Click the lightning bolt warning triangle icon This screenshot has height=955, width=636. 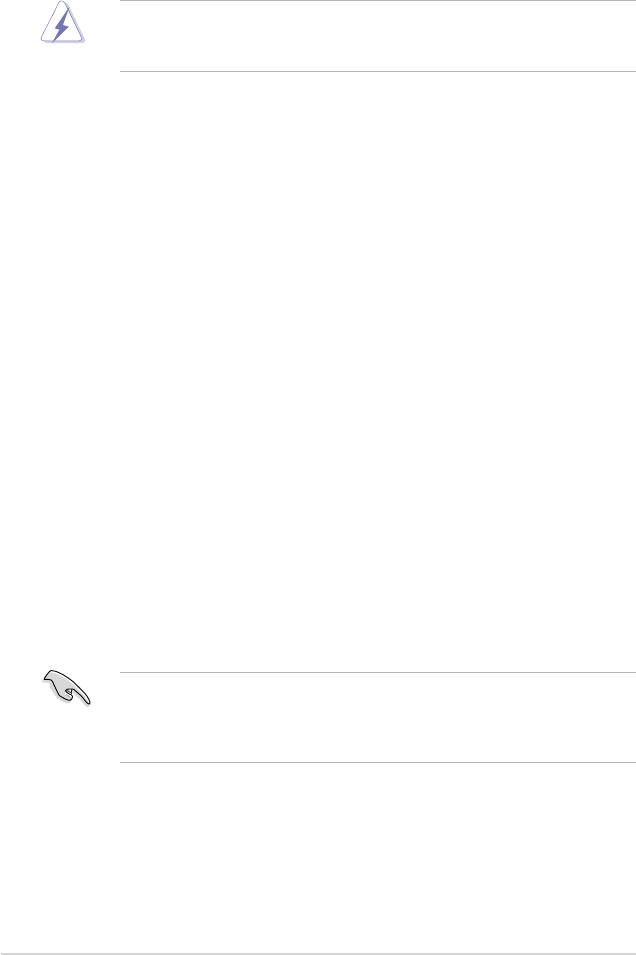(63, 23)
